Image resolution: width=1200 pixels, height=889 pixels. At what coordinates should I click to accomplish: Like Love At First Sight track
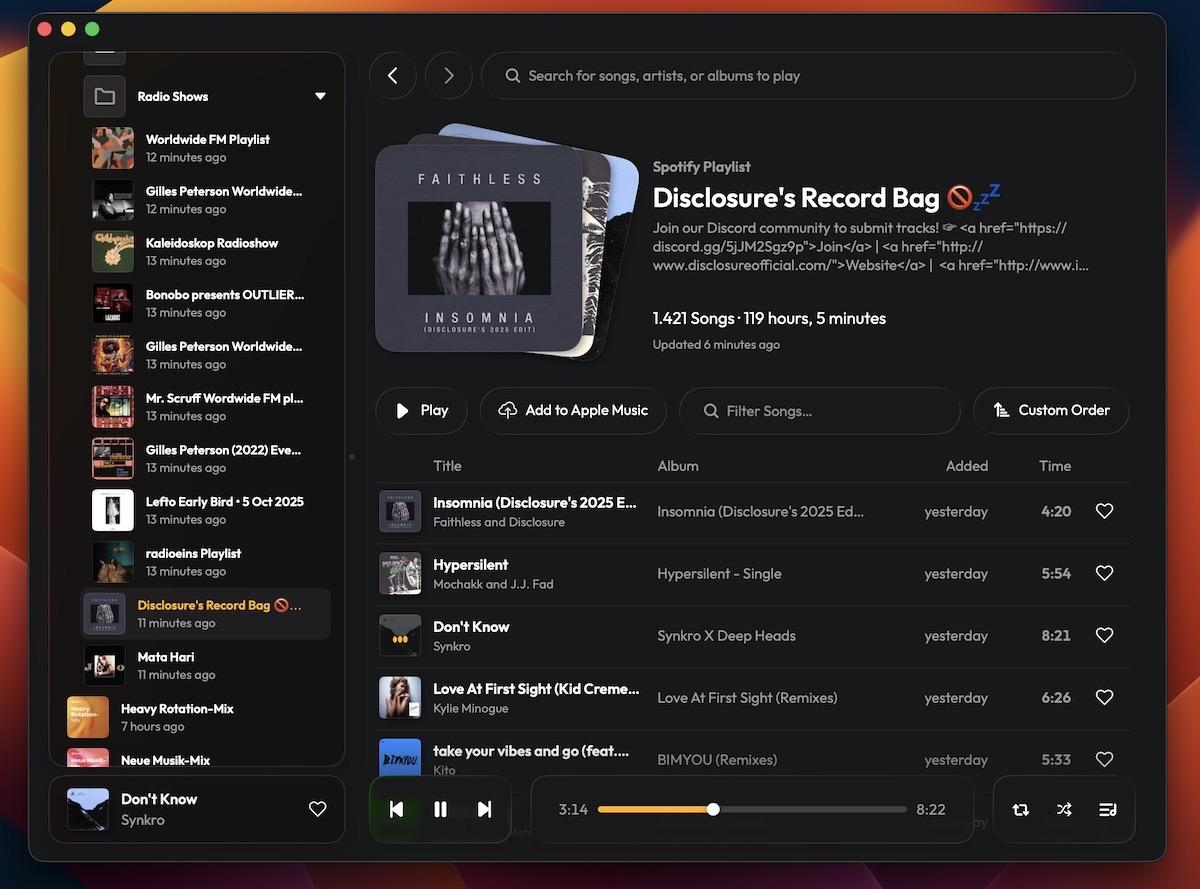pyautogui.click(x=1104, y=697)
